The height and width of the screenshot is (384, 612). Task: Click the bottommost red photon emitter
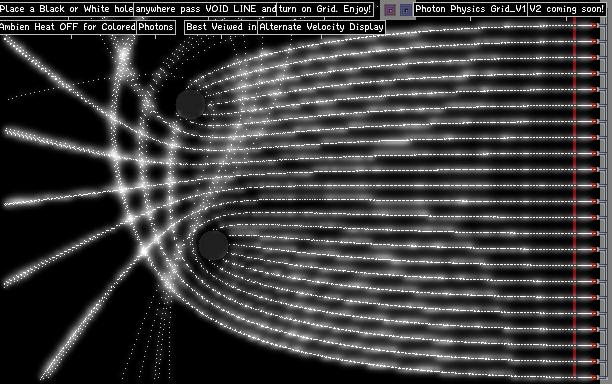point(594,377)
